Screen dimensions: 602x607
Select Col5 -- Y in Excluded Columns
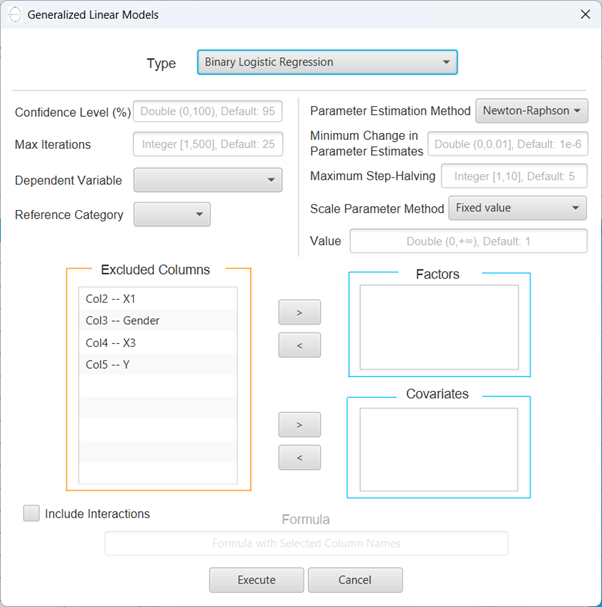coord(158,364)
